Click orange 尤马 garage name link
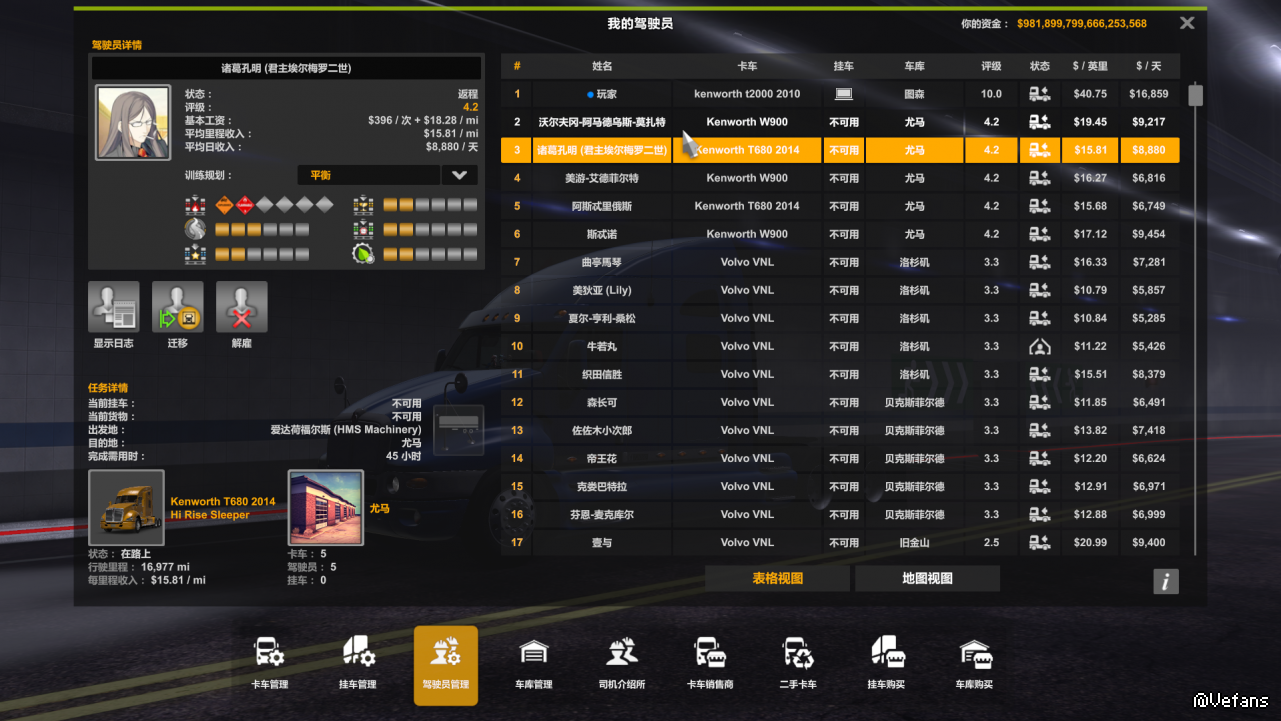The height and width of the screenshot is (721, 1281). coord(379,508)
